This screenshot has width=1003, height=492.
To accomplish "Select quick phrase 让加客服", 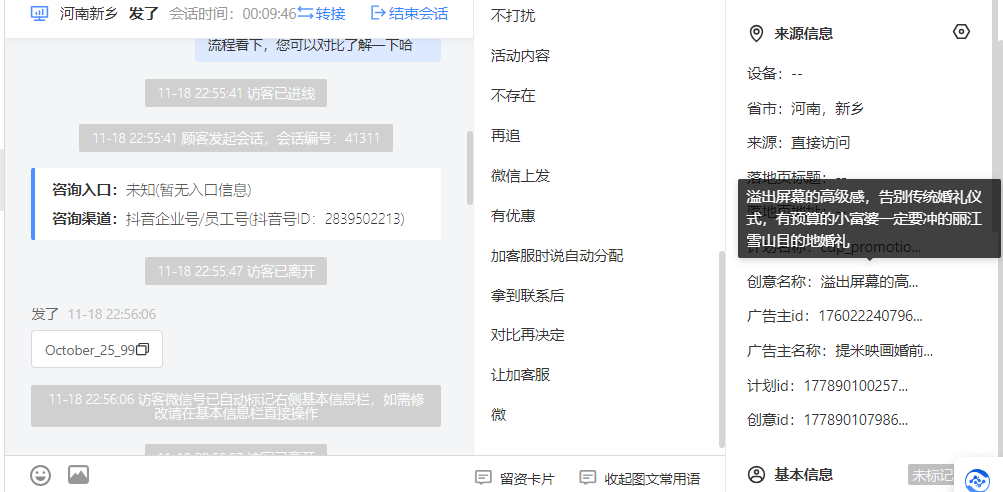I will pos(520,375).
